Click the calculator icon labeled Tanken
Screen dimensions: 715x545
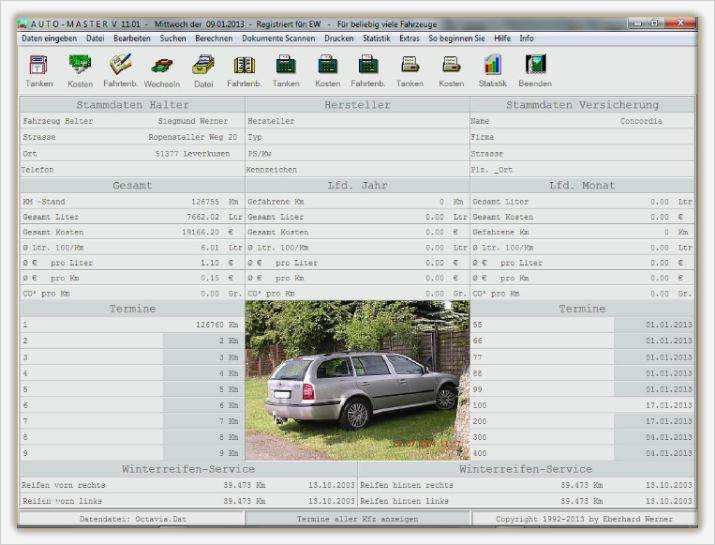pos(286,66)
